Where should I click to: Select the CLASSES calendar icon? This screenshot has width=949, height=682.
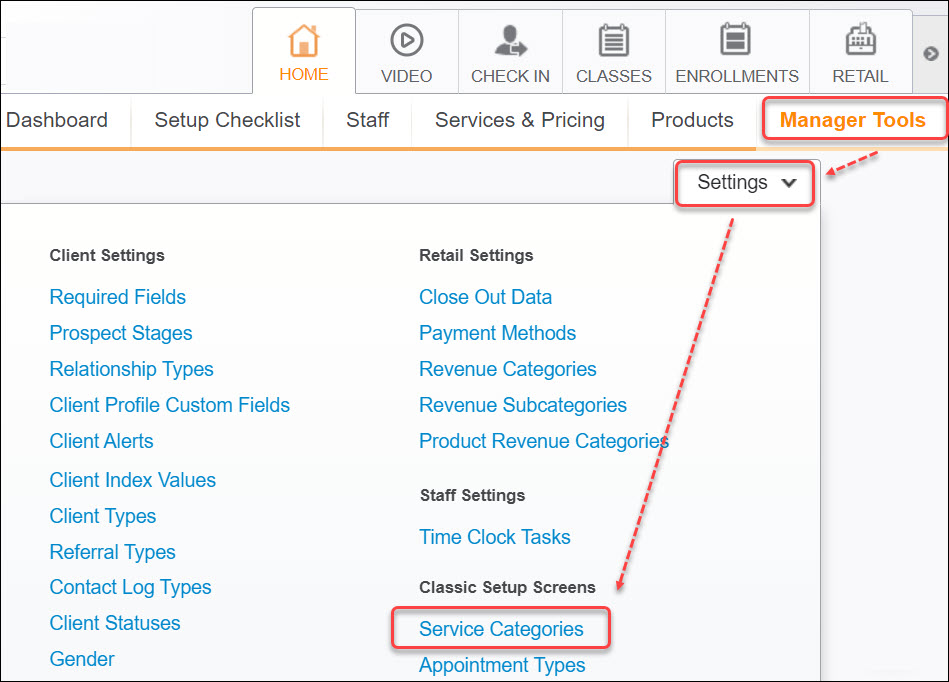(613, 42)
